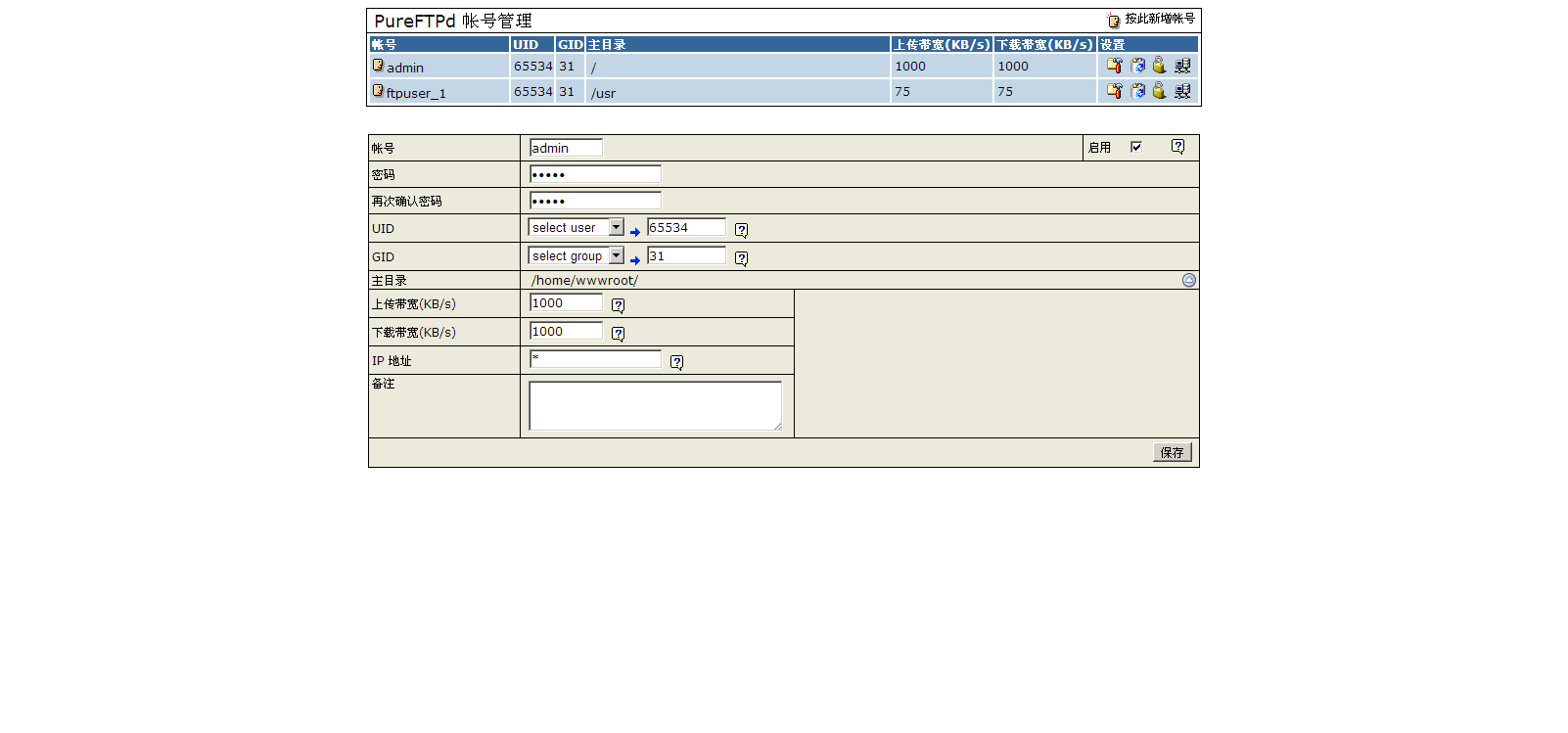Click the network computers icon in ftpuser_1 row

(1182, 91)
